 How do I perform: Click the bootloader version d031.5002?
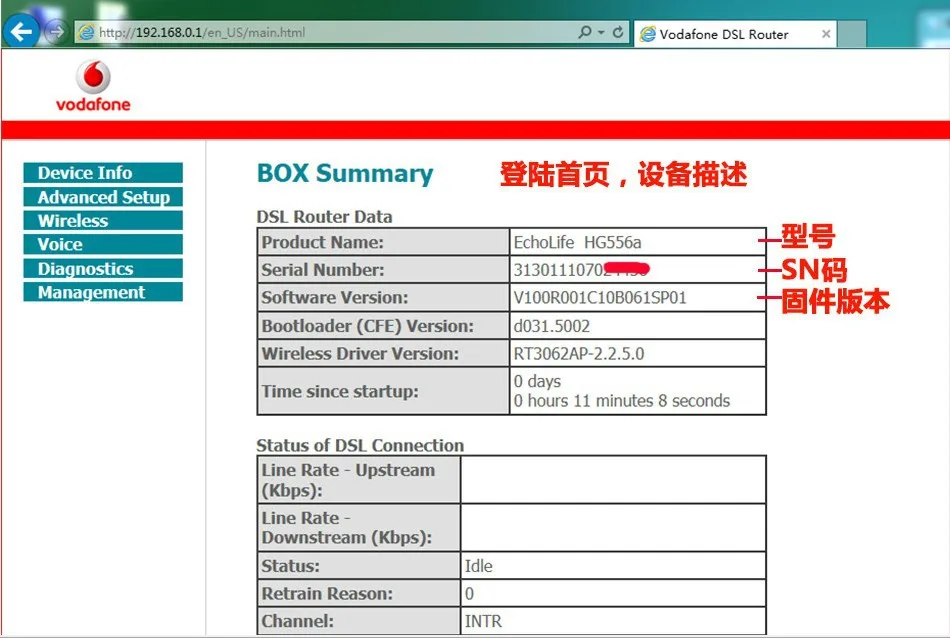click(x=551, y=326)
